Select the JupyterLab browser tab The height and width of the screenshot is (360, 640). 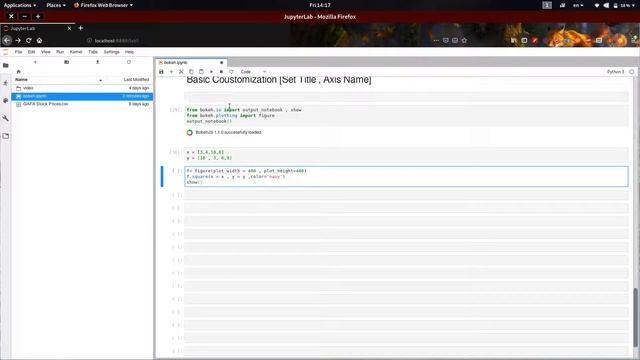(38, 28)
